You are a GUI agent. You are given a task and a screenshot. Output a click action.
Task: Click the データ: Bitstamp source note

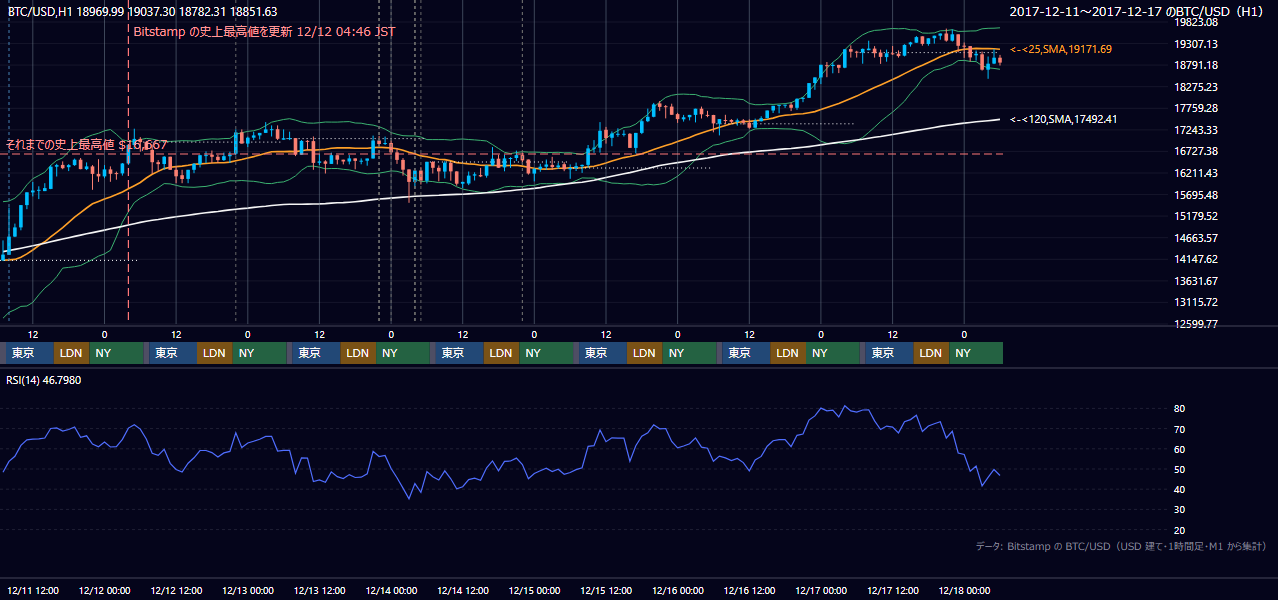pyautogui.click(x=1120, y=546)
